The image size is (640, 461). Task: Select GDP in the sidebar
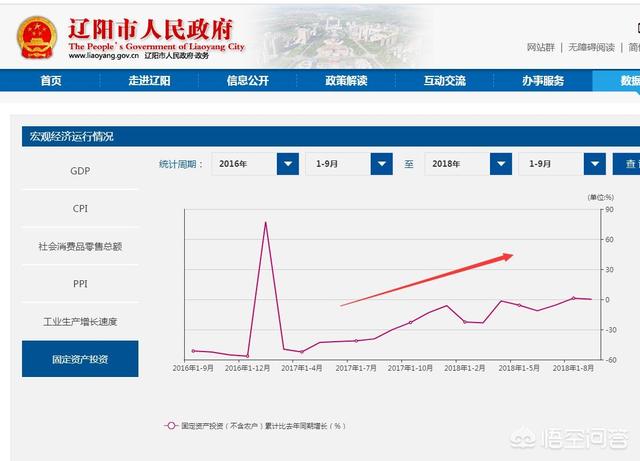point(80,171)
